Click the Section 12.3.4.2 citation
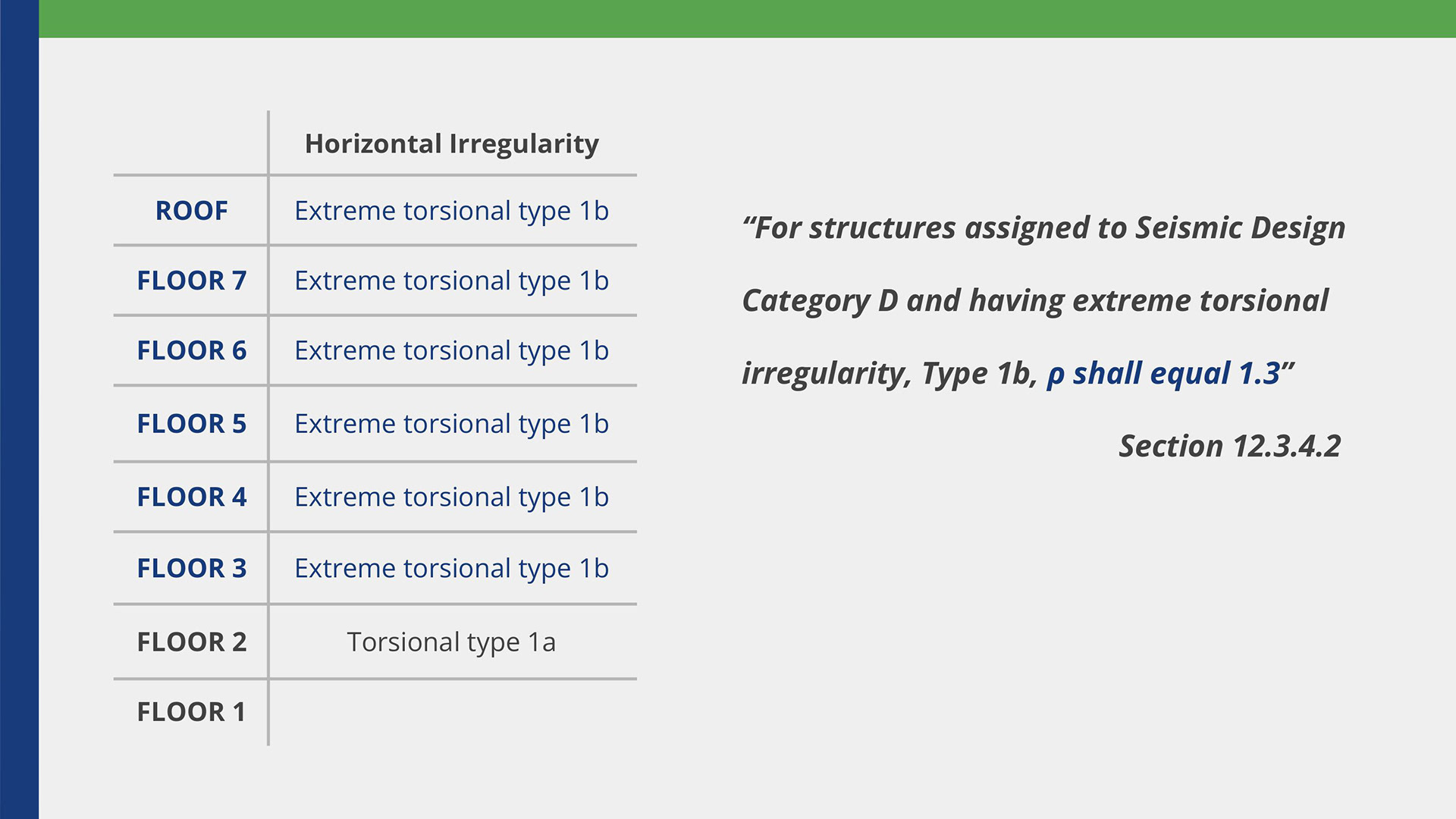 pyautogui.click(x=1230, y=446)
